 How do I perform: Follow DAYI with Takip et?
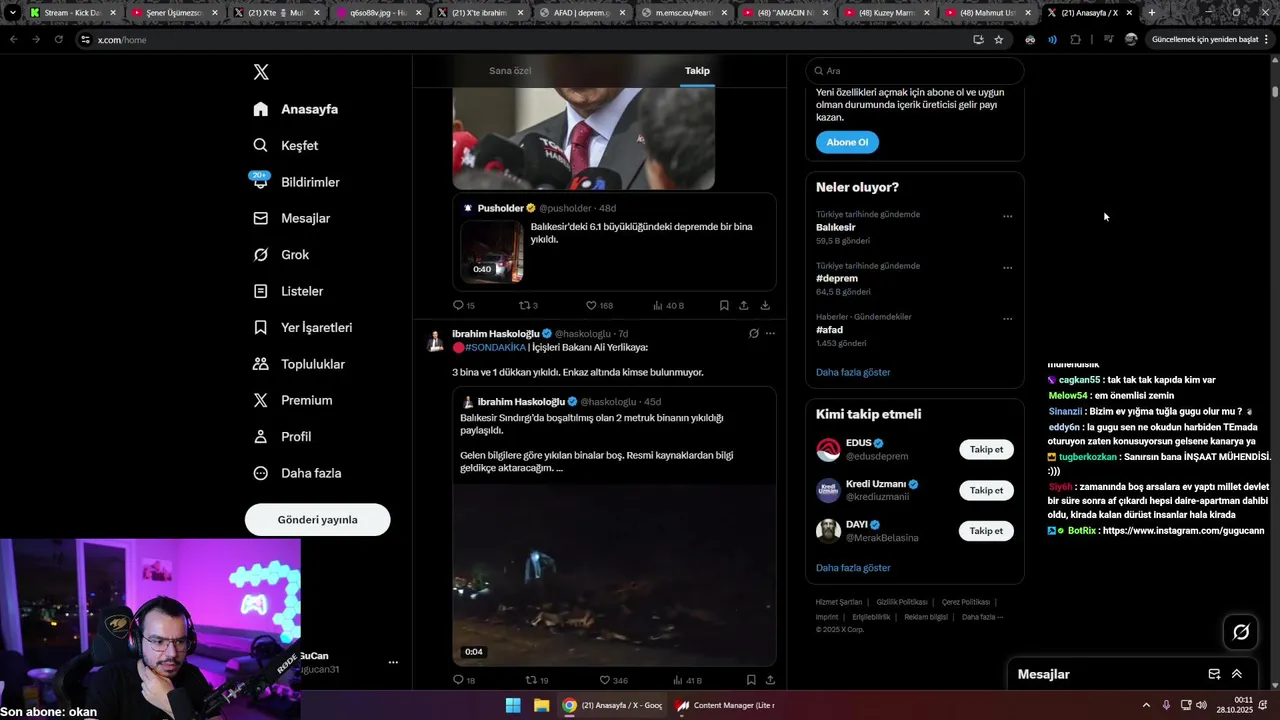pos(986,531)
